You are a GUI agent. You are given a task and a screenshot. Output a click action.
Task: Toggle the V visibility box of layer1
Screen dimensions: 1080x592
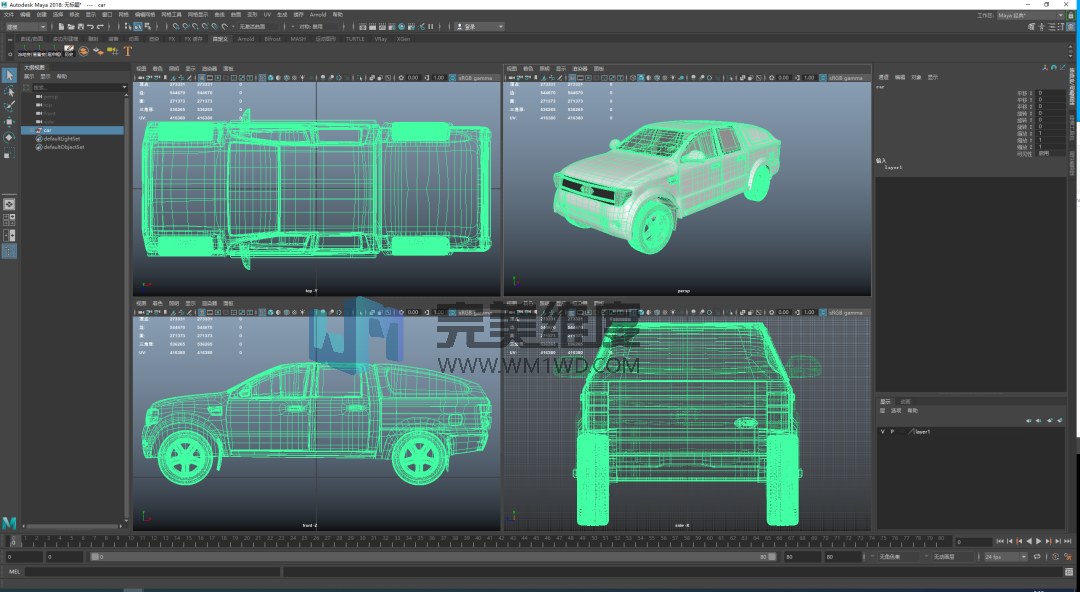tap(882, 431)
